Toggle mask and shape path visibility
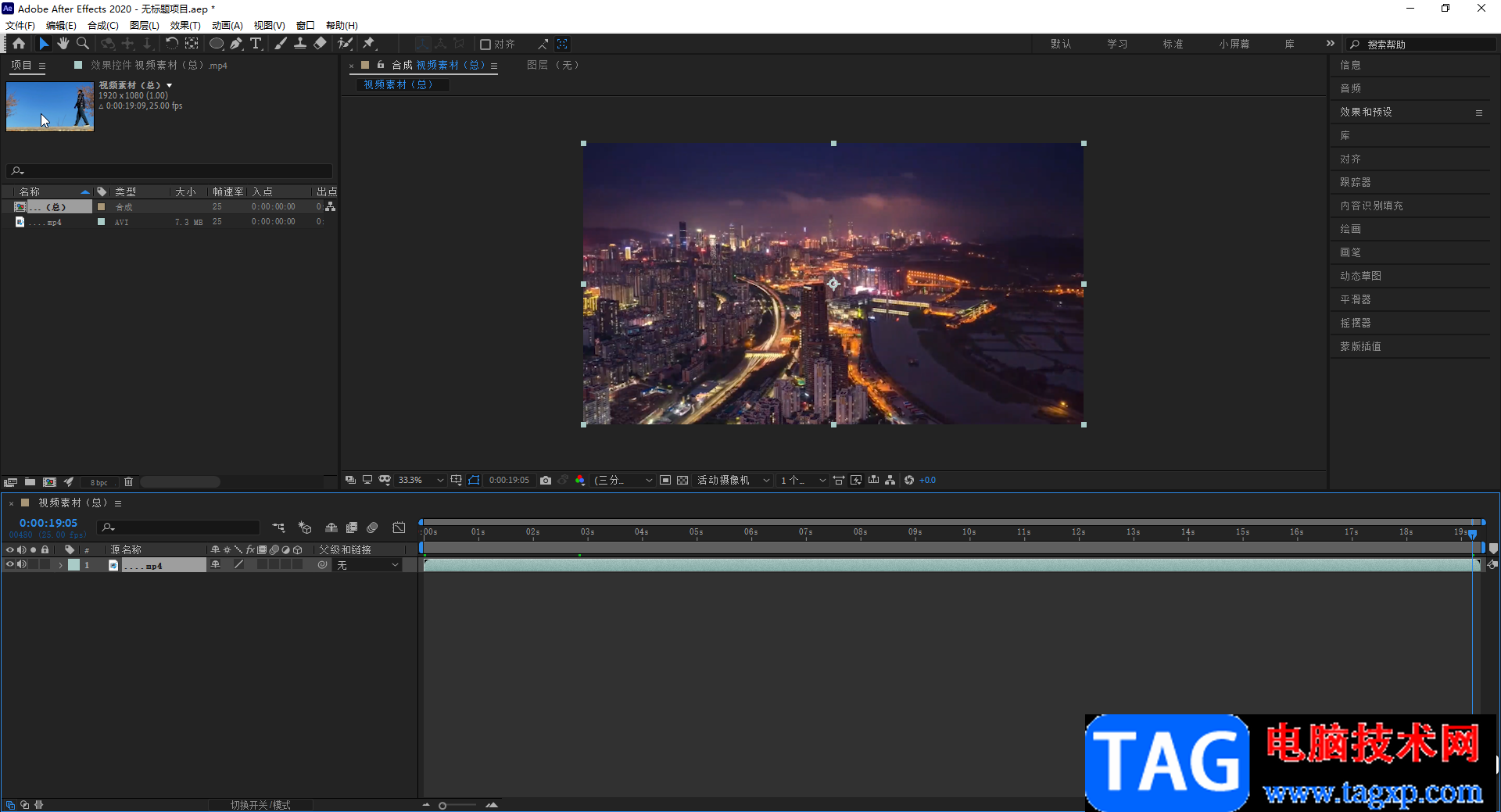1501x812 pixels. (x=474, y=480)
